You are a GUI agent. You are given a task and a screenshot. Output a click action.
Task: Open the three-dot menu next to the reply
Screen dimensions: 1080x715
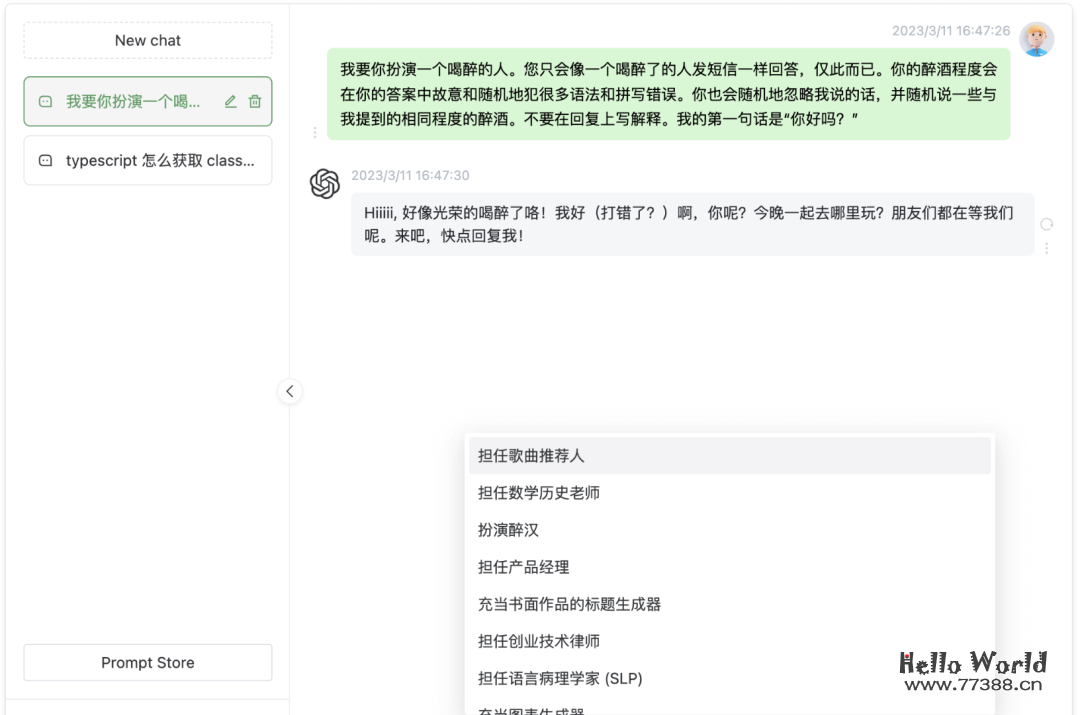point(1046,248)
